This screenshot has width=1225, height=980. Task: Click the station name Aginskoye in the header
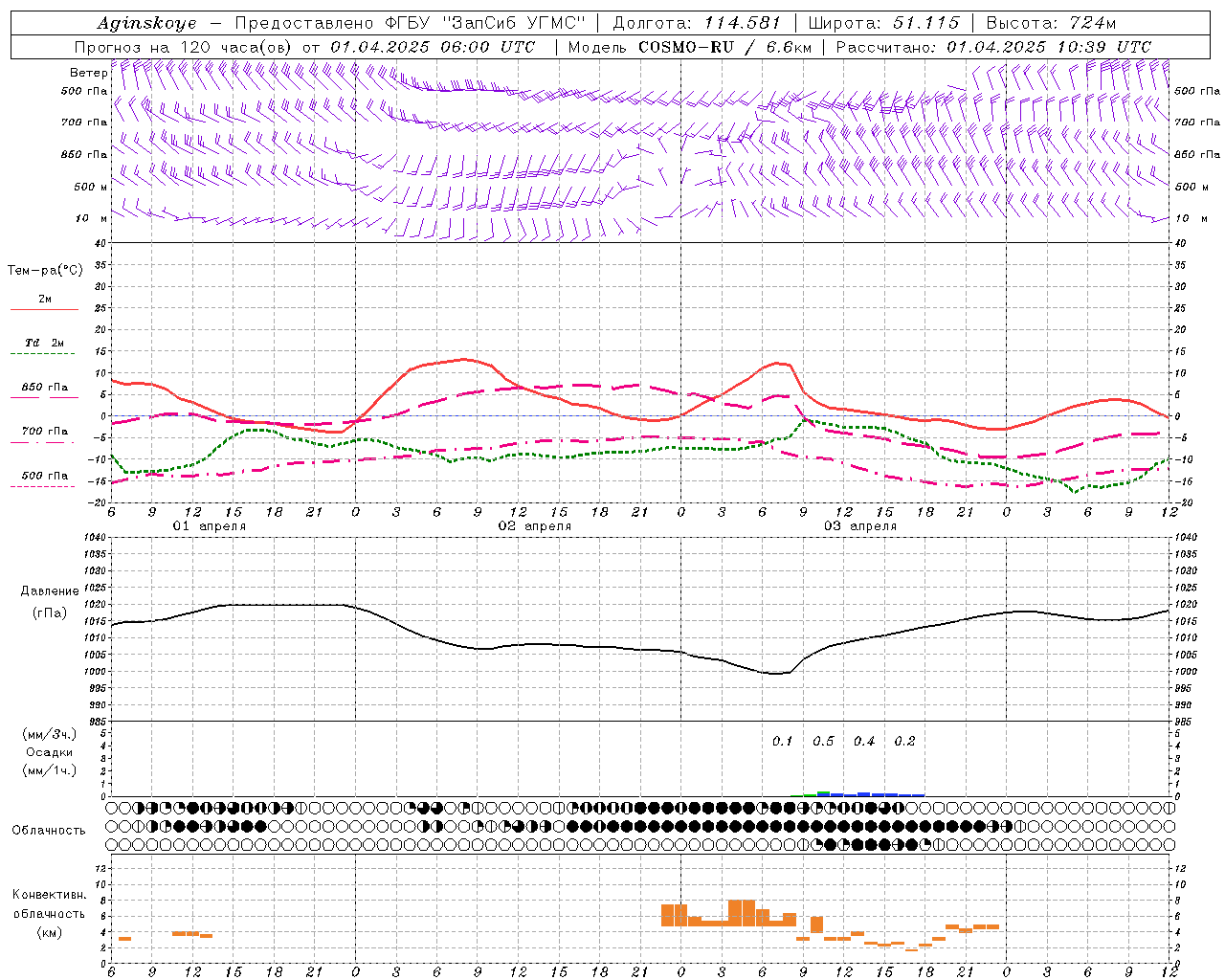[146, 23]
